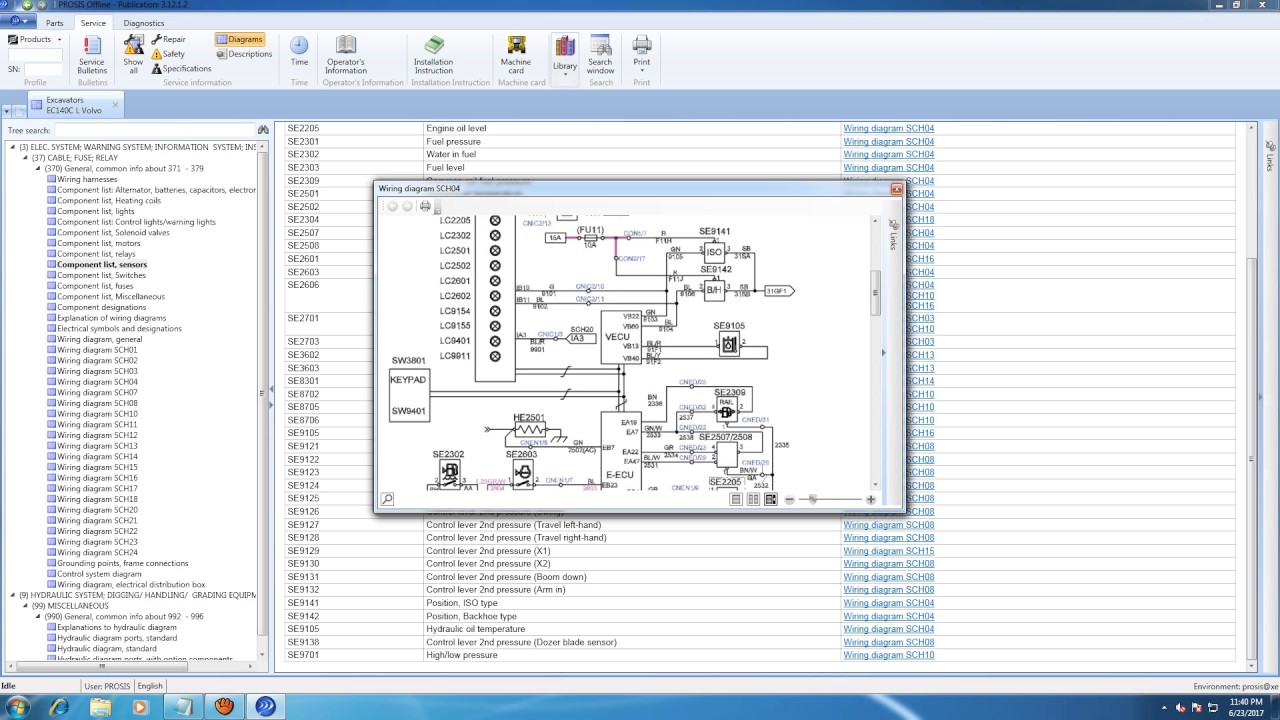Toggle the Safety filter

[x=168, y=54]
